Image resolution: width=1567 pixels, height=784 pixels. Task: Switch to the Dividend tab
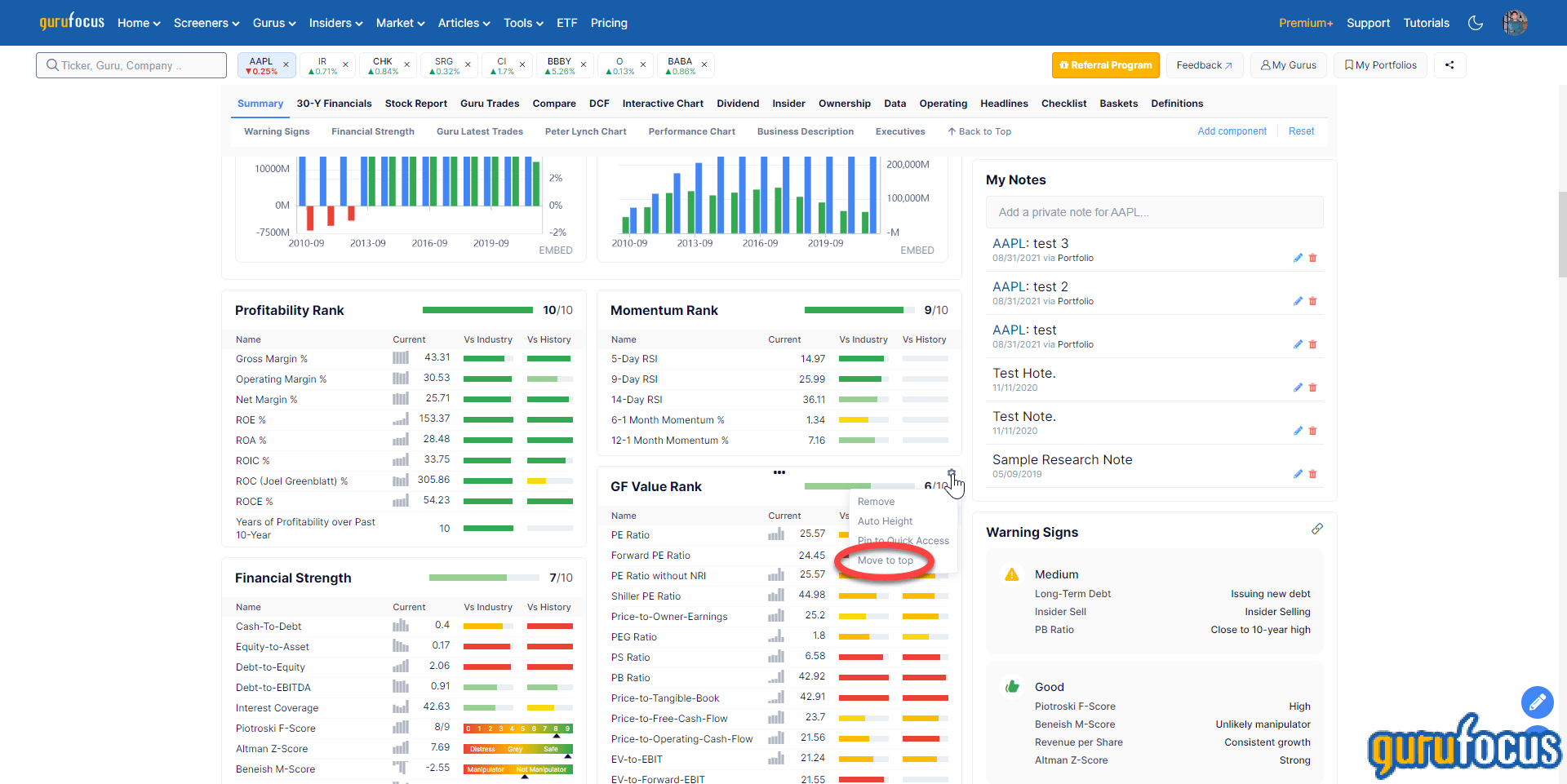pyautogui.click(x=737, y=104)
